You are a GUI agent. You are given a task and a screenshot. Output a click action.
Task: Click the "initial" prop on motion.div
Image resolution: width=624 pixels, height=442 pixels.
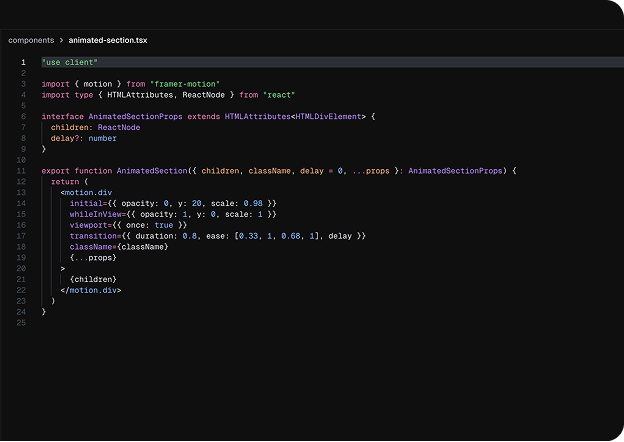click(x=86, y=203)
